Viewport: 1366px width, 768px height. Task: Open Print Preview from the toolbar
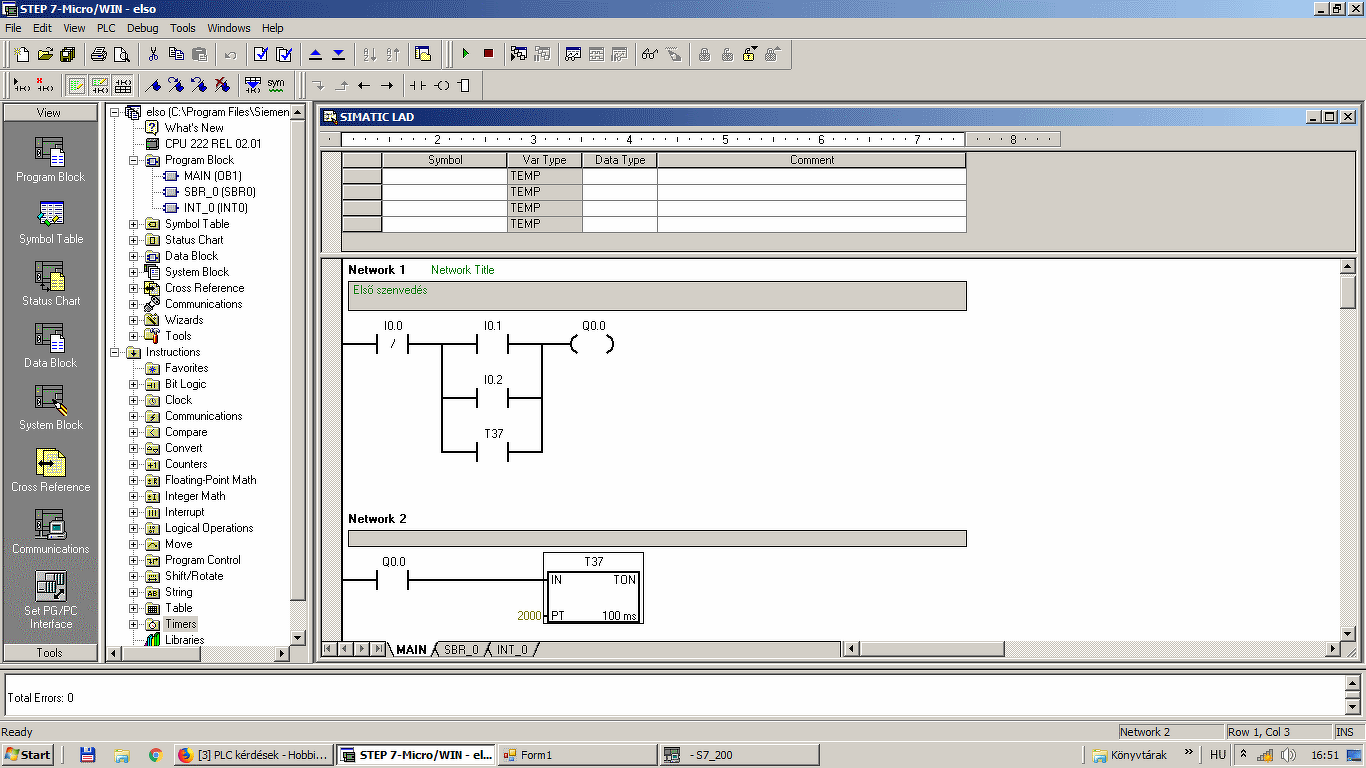click(122, 54)
